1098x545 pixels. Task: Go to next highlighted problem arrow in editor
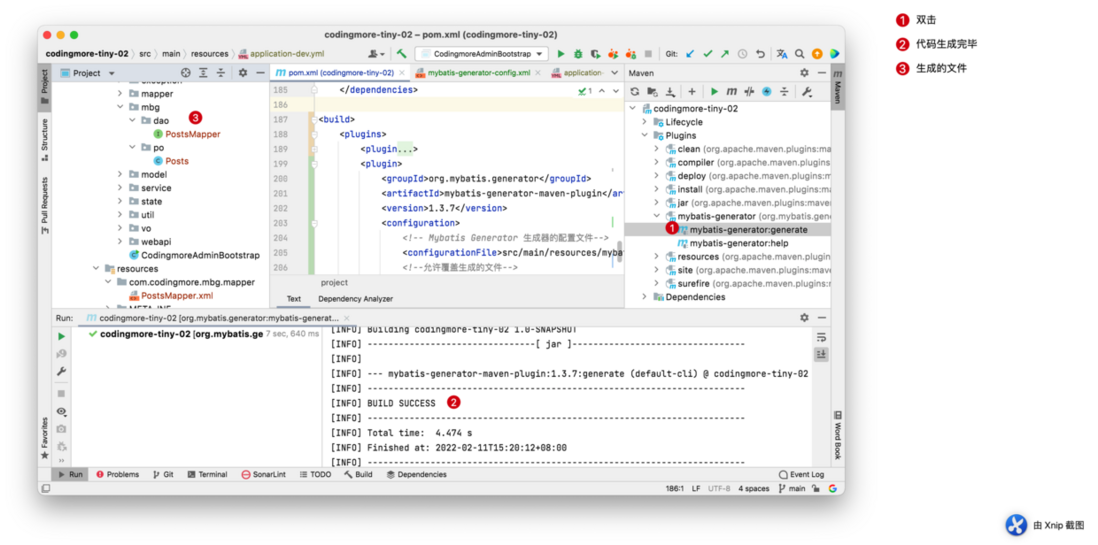pos(616,91)
